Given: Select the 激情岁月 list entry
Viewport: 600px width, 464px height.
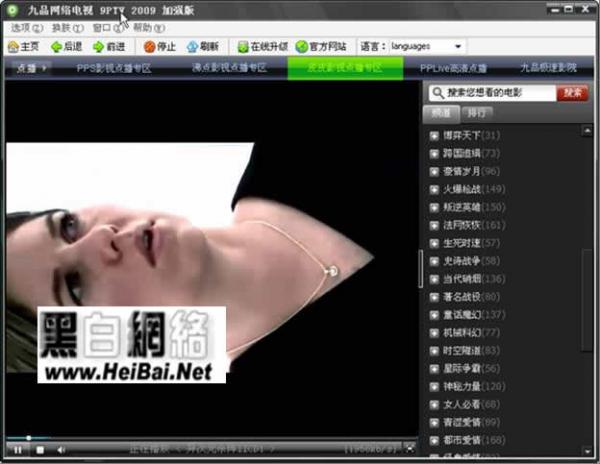Looking at the screenshot, I should [464, 171].
